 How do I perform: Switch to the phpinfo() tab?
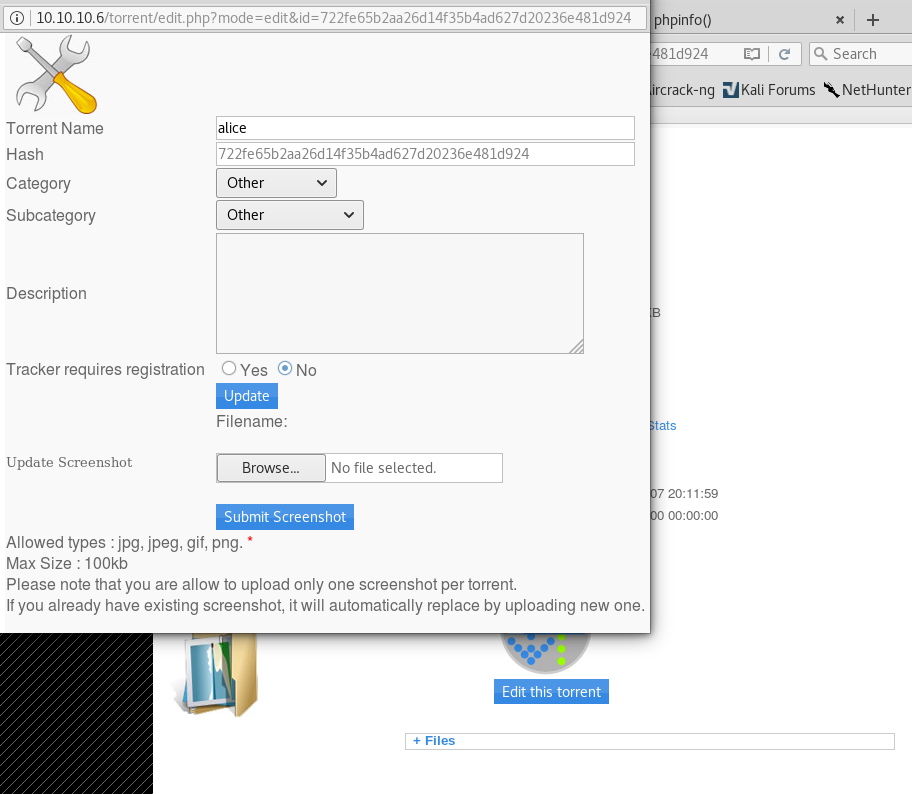coord(740,20)
